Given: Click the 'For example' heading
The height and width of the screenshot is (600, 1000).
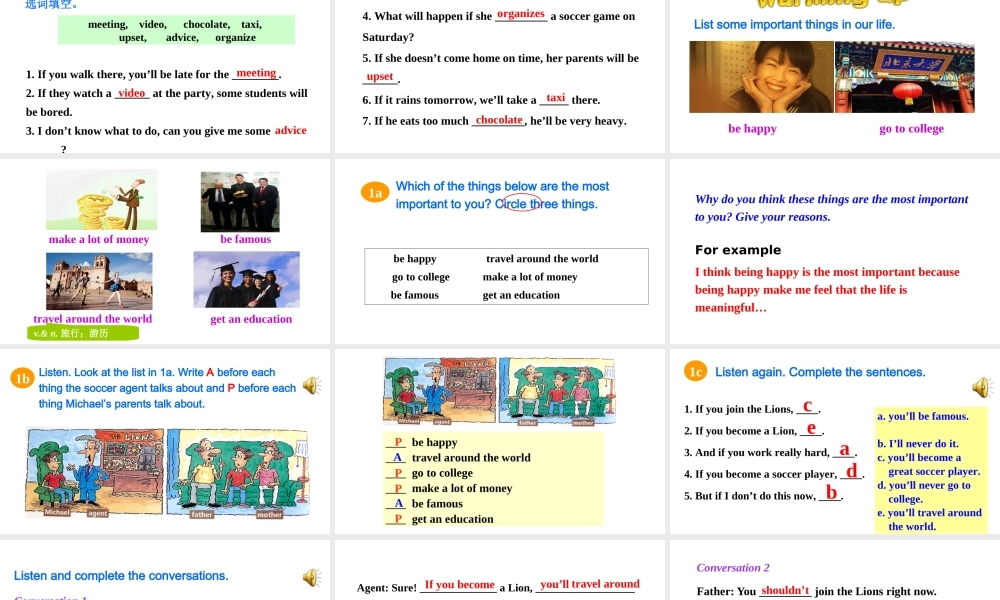Looking at the screenshot, I should point(738,250).
